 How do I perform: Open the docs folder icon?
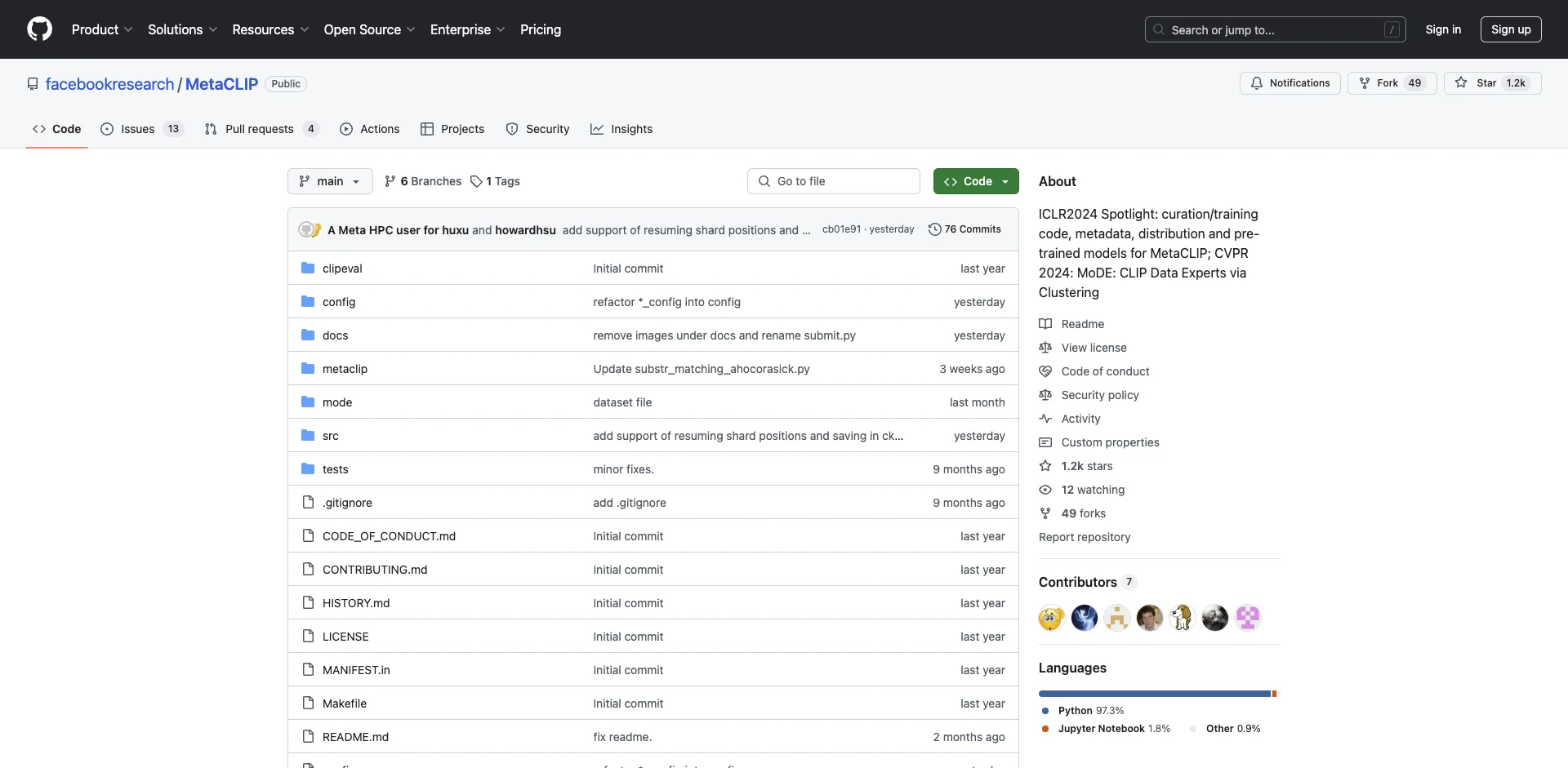pos(308,335)
